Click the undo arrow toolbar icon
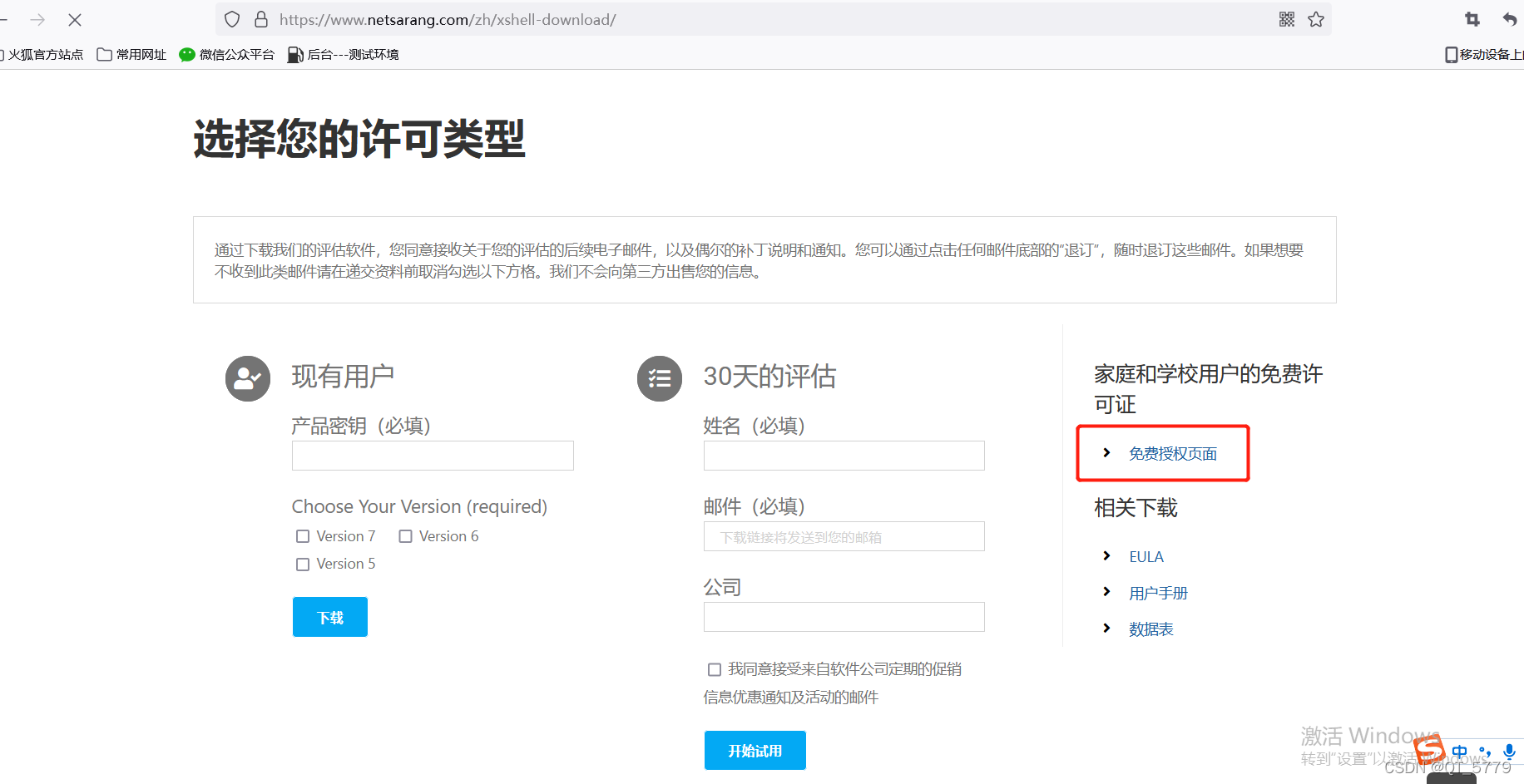This screenshot has height=784, width=1524. coord(1511,19)
